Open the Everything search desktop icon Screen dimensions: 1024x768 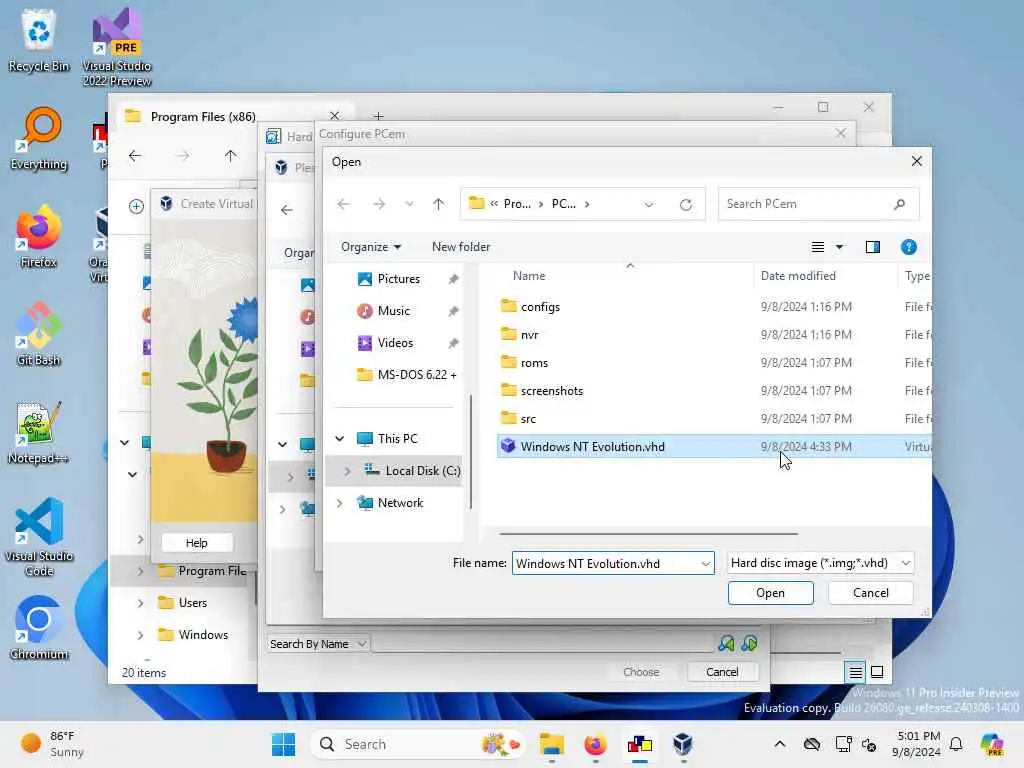coord(39,138)
